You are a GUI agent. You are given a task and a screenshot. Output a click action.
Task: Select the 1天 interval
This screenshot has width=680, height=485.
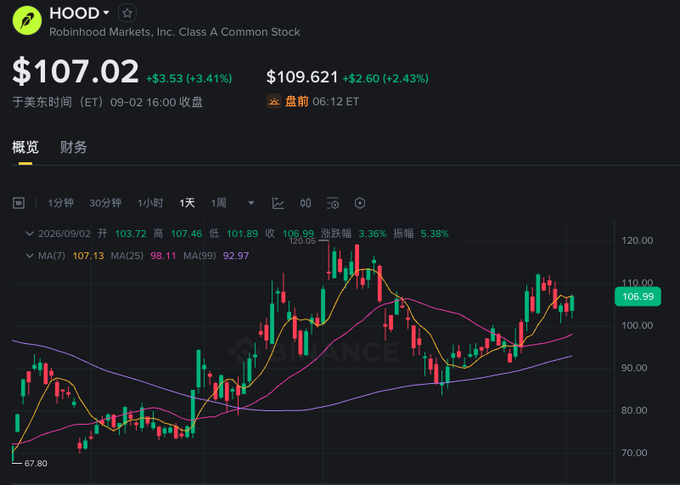point(187,203)
